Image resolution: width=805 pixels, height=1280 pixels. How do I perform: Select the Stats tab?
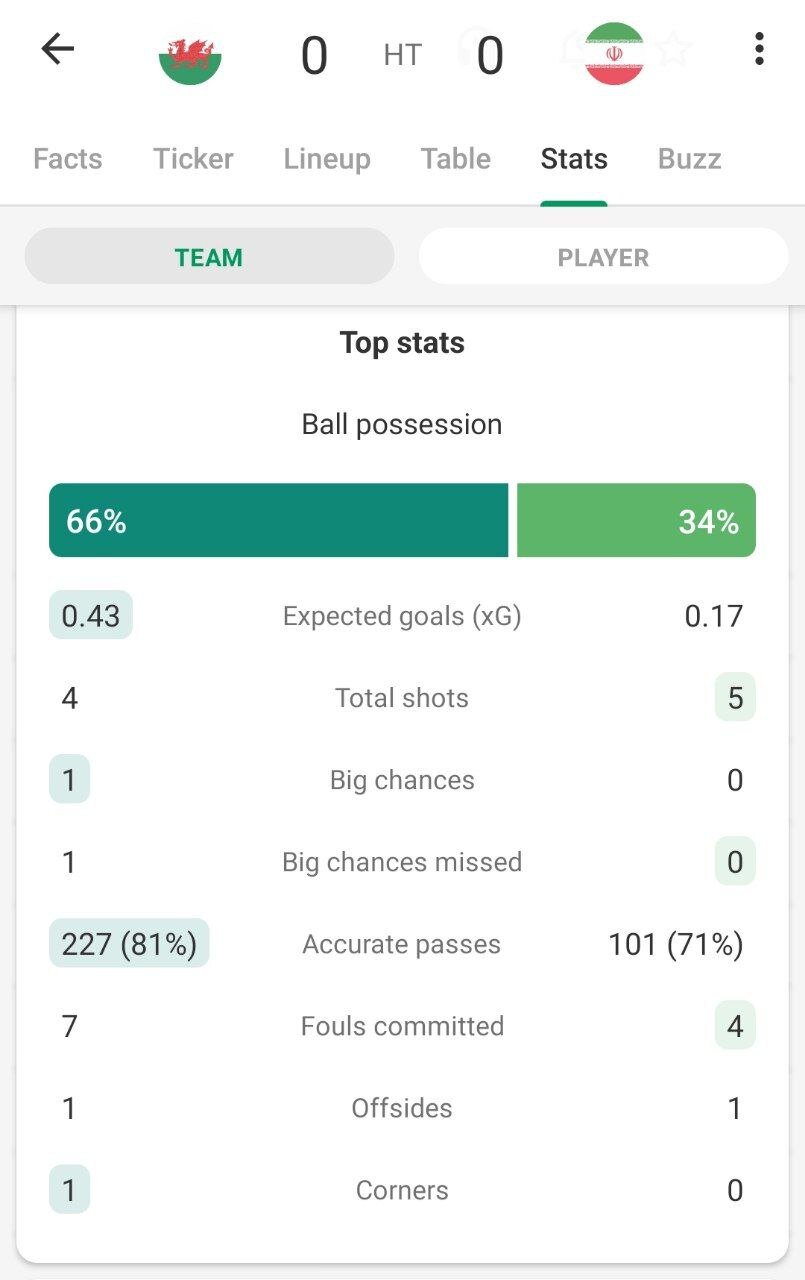574,159
